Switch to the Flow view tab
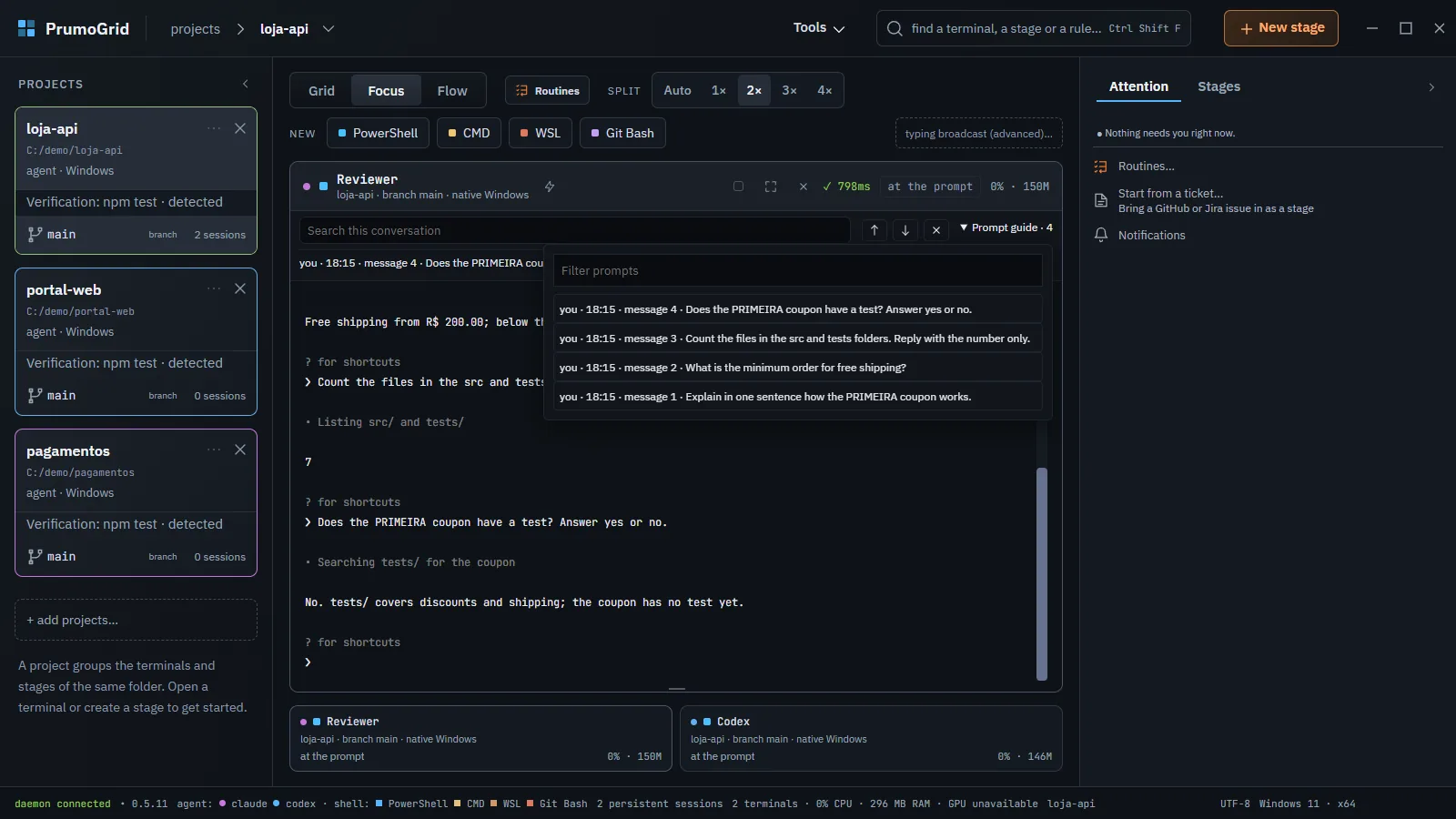This screenshot has height=819, width=1456. (x=452, y=91)
